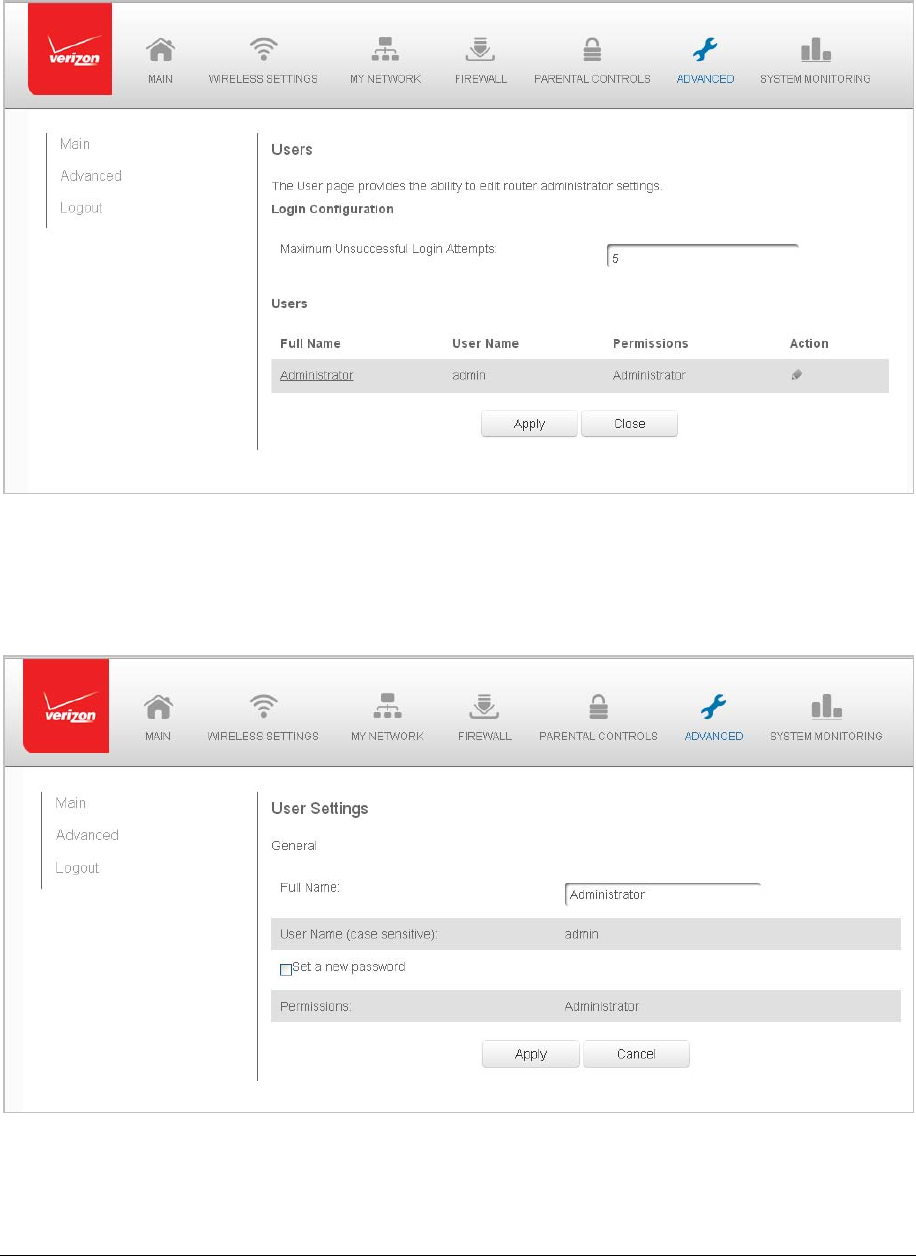Select Main in Users page sidebar
The width and height of the screenshot is (916, 1256).
coord(75,144)
